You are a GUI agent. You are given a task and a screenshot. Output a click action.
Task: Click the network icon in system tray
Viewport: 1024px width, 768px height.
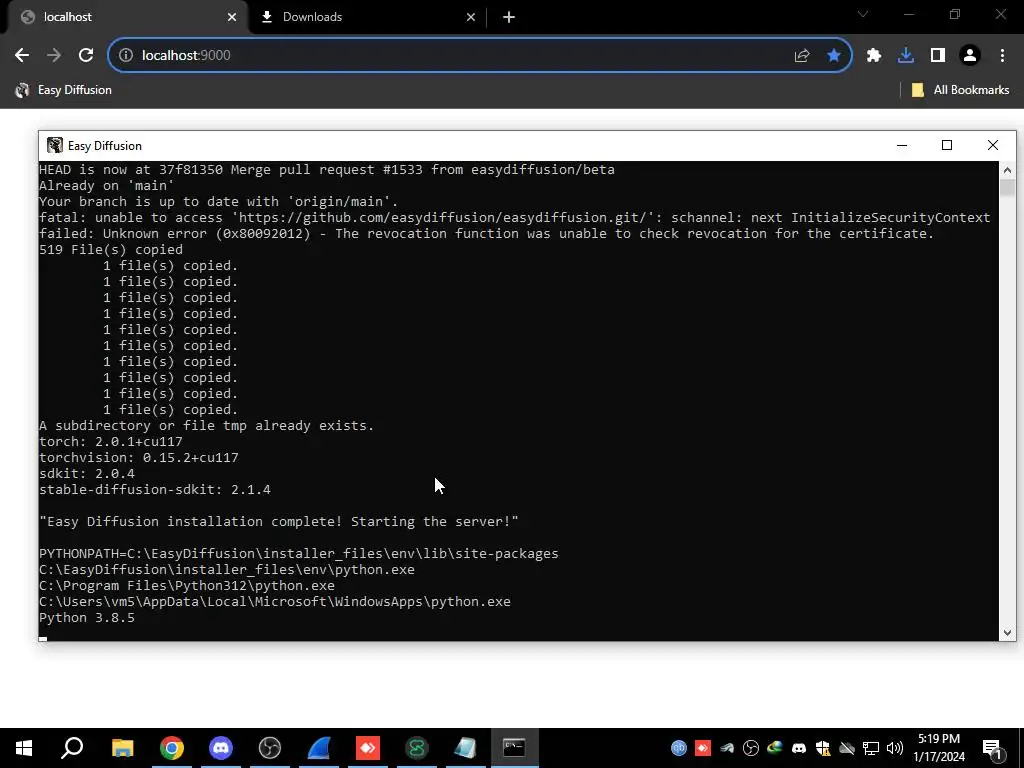tap(871, 748)
